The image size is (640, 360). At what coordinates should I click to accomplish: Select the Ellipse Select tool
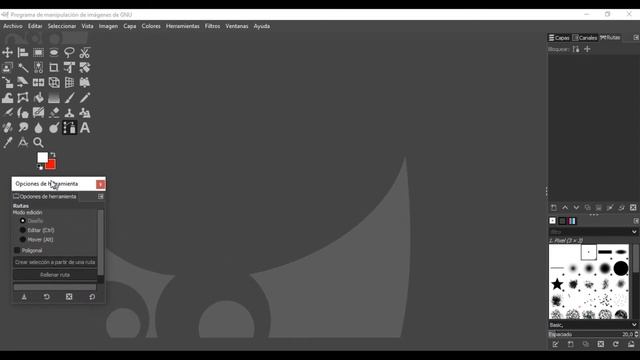pyautogui.click(x=54, y=52)
